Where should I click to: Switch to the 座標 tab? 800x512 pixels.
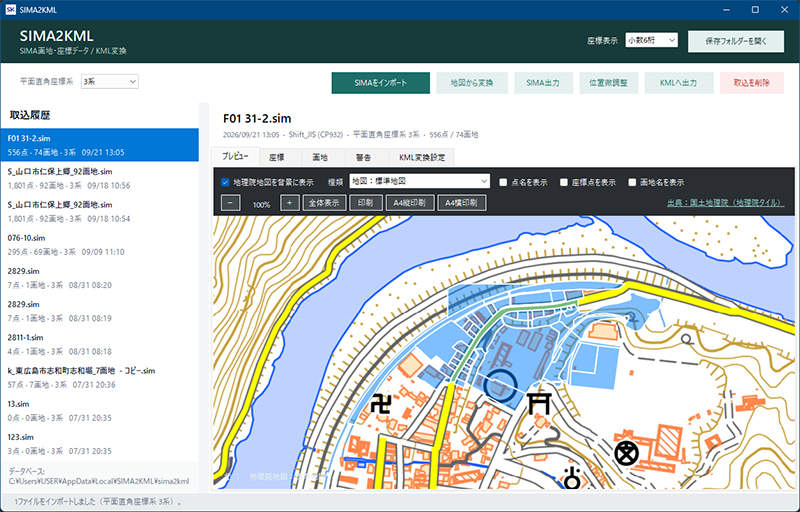point(277,158)
